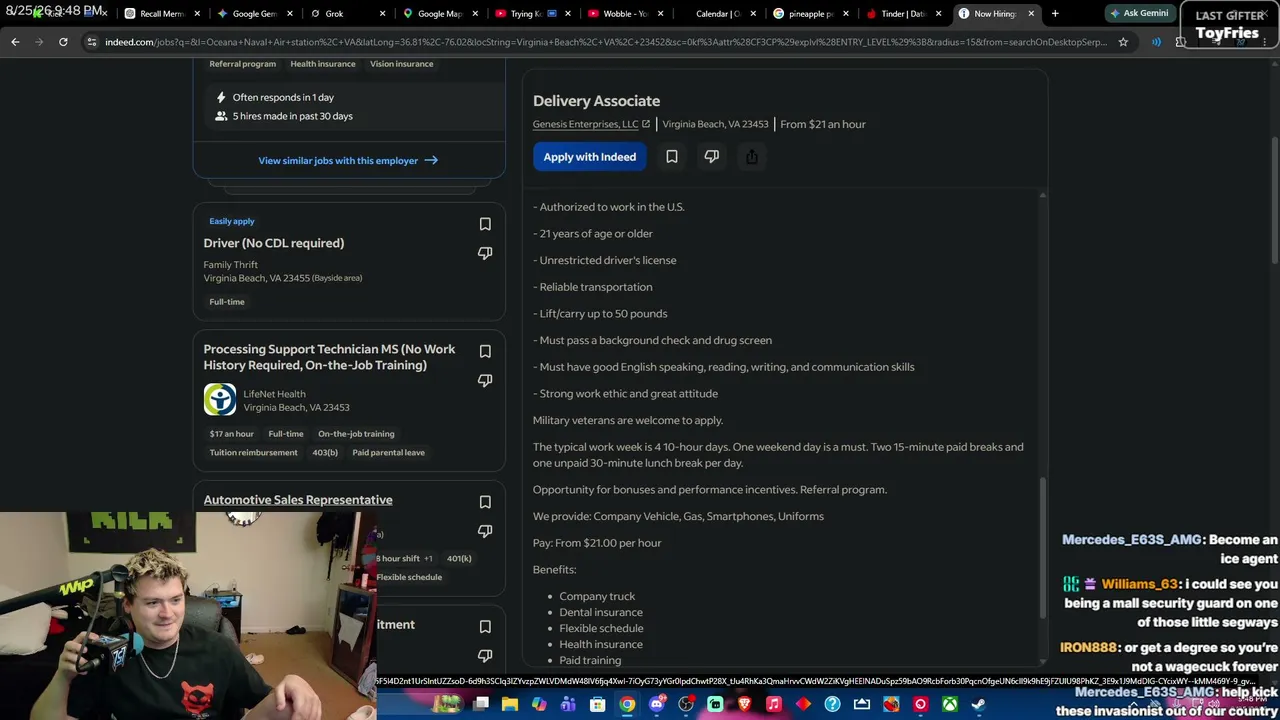Open the Driver (No CDL required) listing
This screenshot has height=720, width=1280.
click(x=274, y=243)
